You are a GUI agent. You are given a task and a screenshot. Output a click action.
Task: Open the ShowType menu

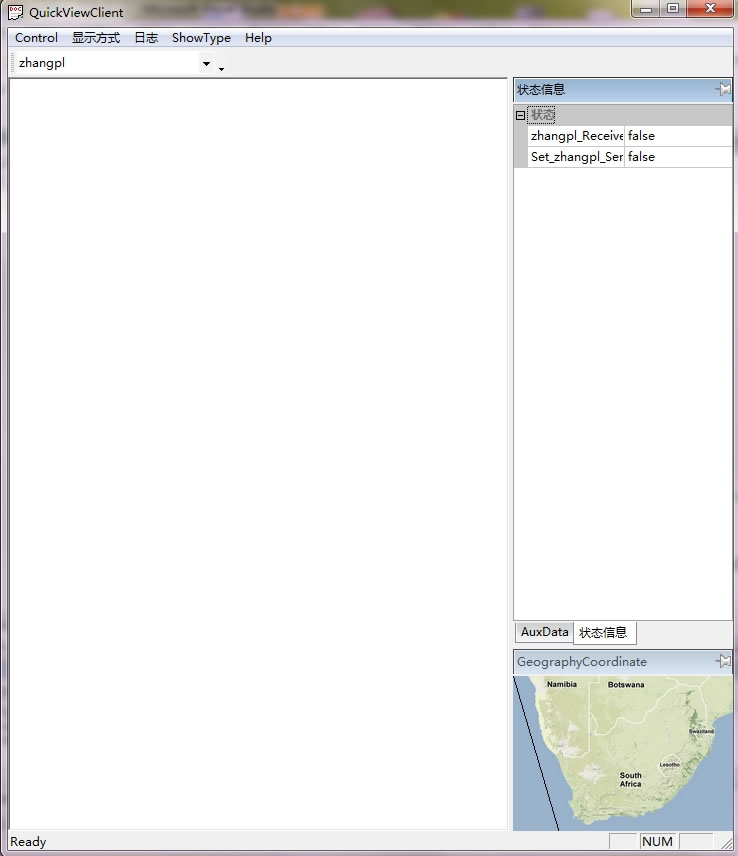201,38
